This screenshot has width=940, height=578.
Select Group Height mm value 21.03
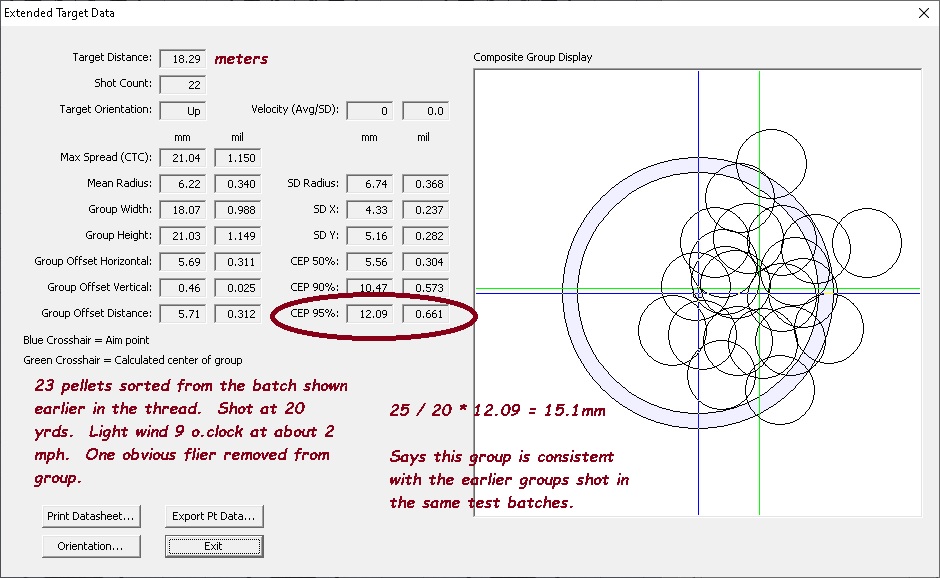pos(183,236)
